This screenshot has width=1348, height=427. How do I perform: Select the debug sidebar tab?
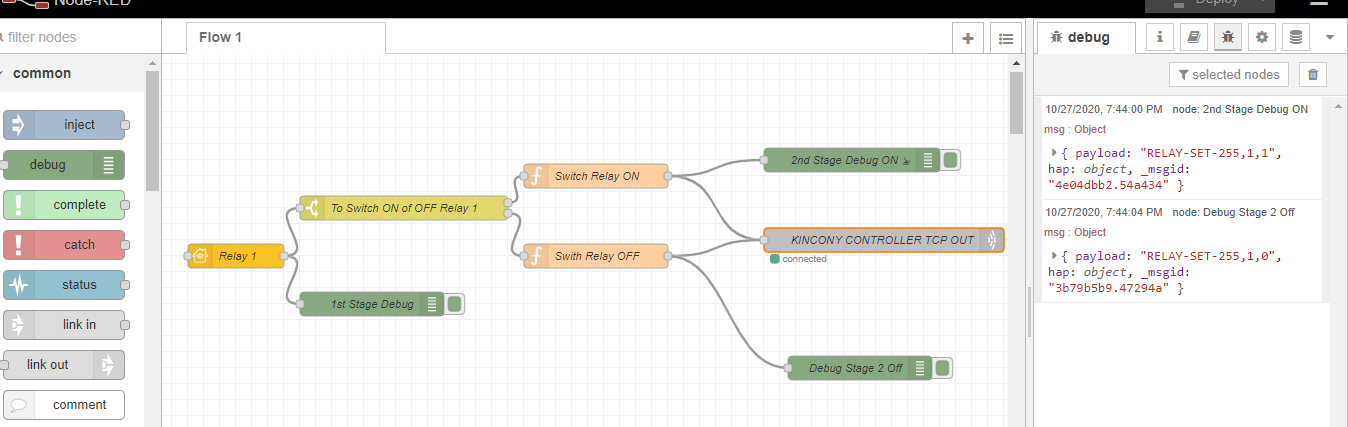pyautogui.click(x=1085, y=37)
